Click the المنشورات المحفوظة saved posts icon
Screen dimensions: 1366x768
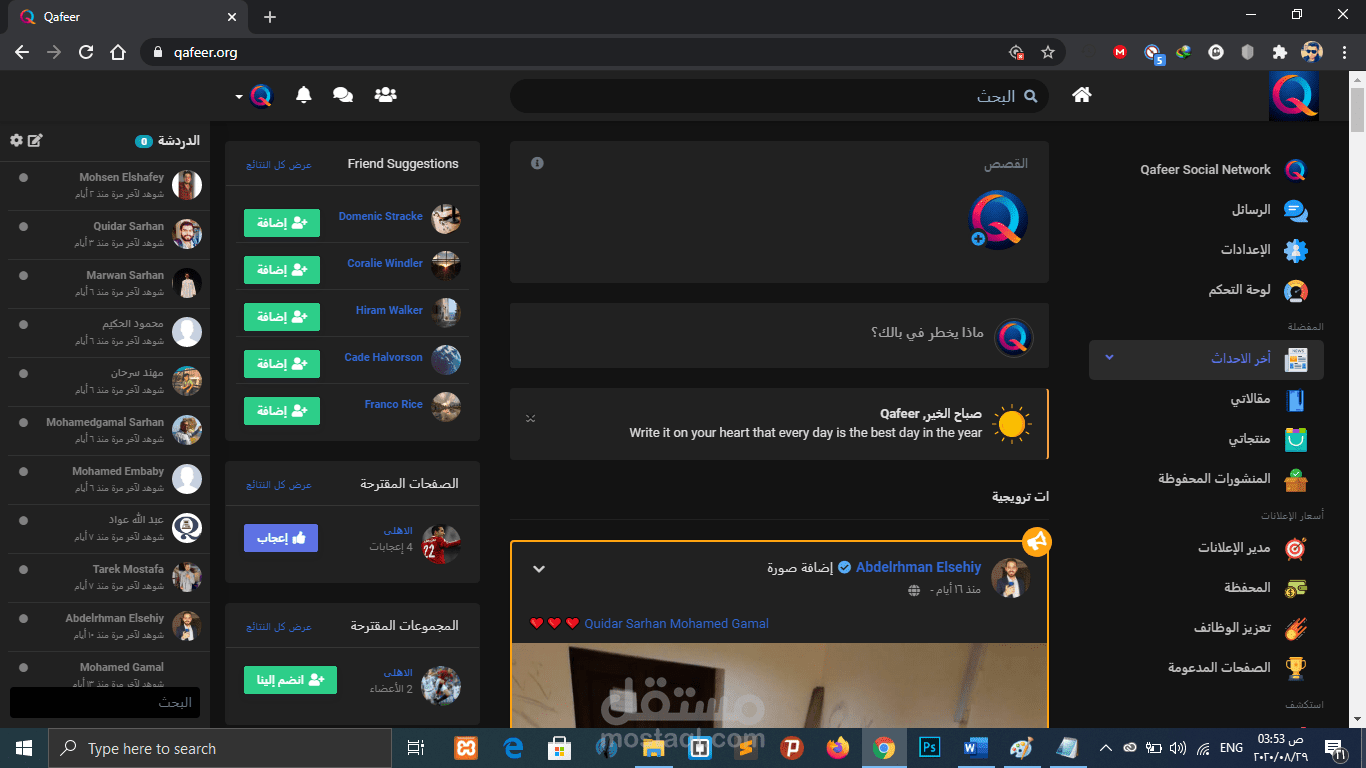point(1296,479)
